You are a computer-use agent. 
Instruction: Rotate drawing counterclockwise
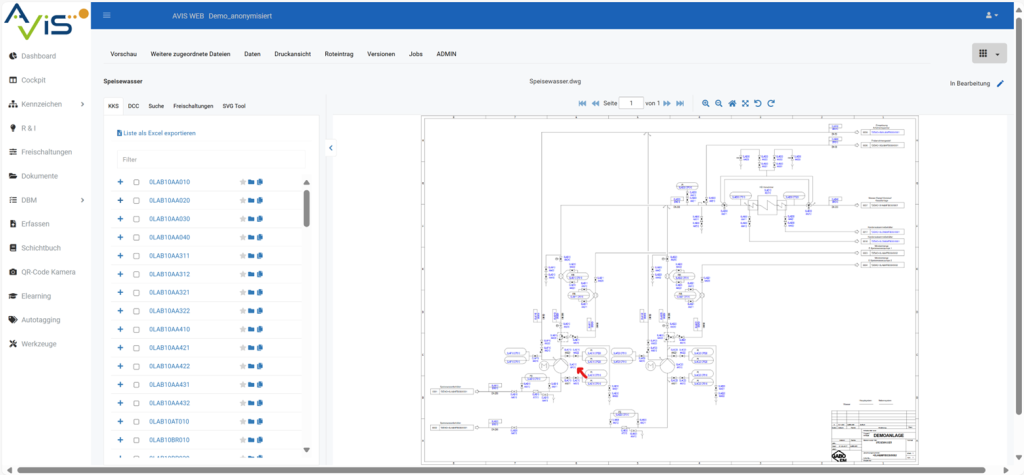click(758, 103)
